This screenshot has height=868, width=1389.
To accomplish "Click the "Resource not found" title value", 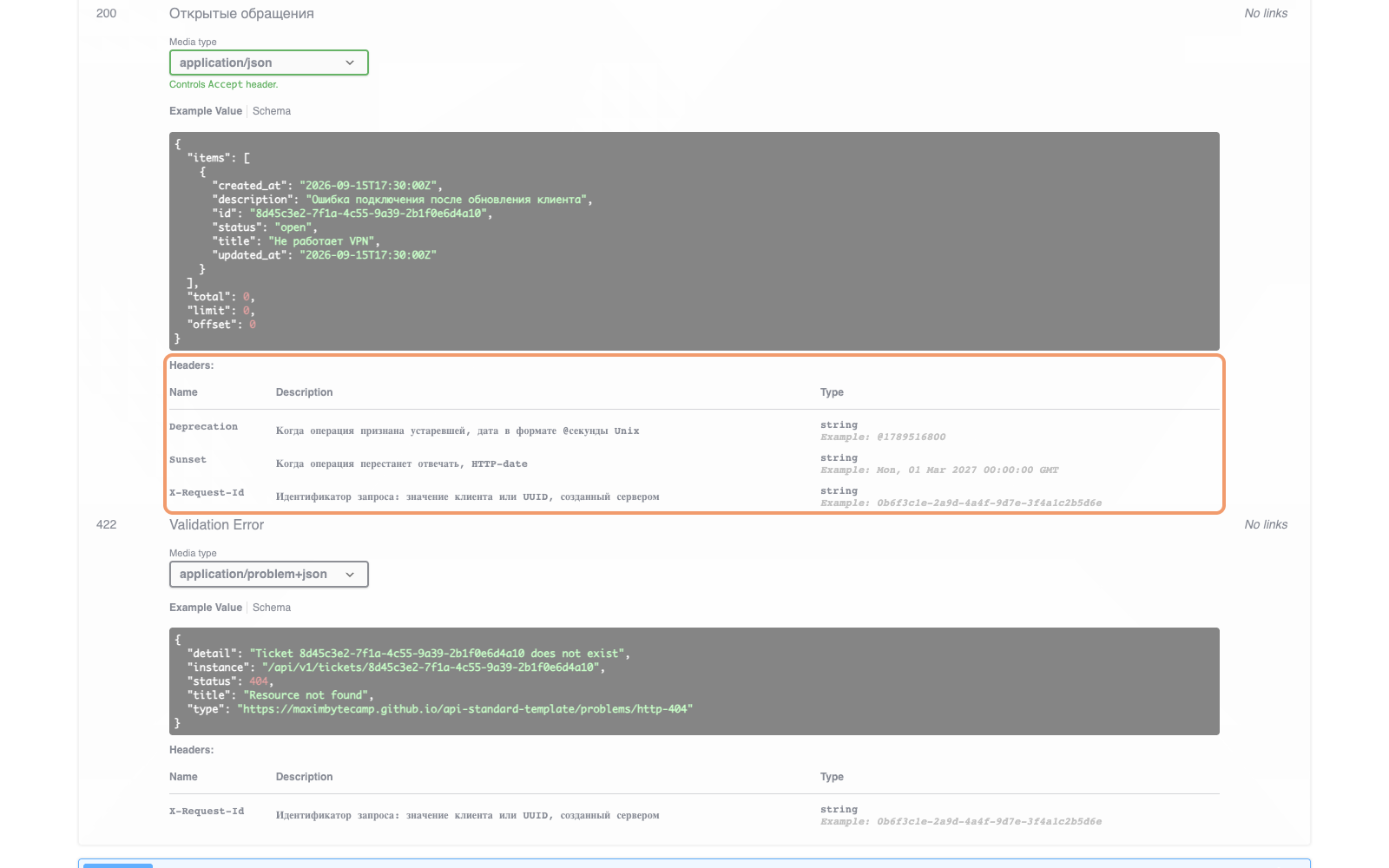I will tap(307, 695).
